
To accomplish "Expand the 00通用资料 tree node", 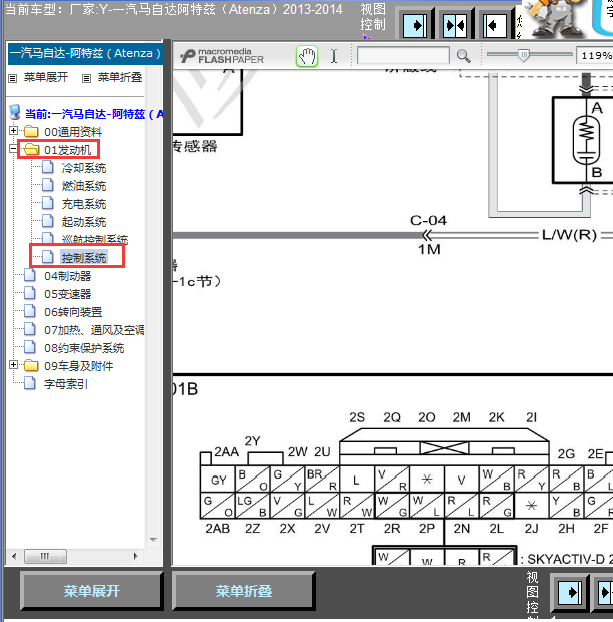I will click(13, 131).
